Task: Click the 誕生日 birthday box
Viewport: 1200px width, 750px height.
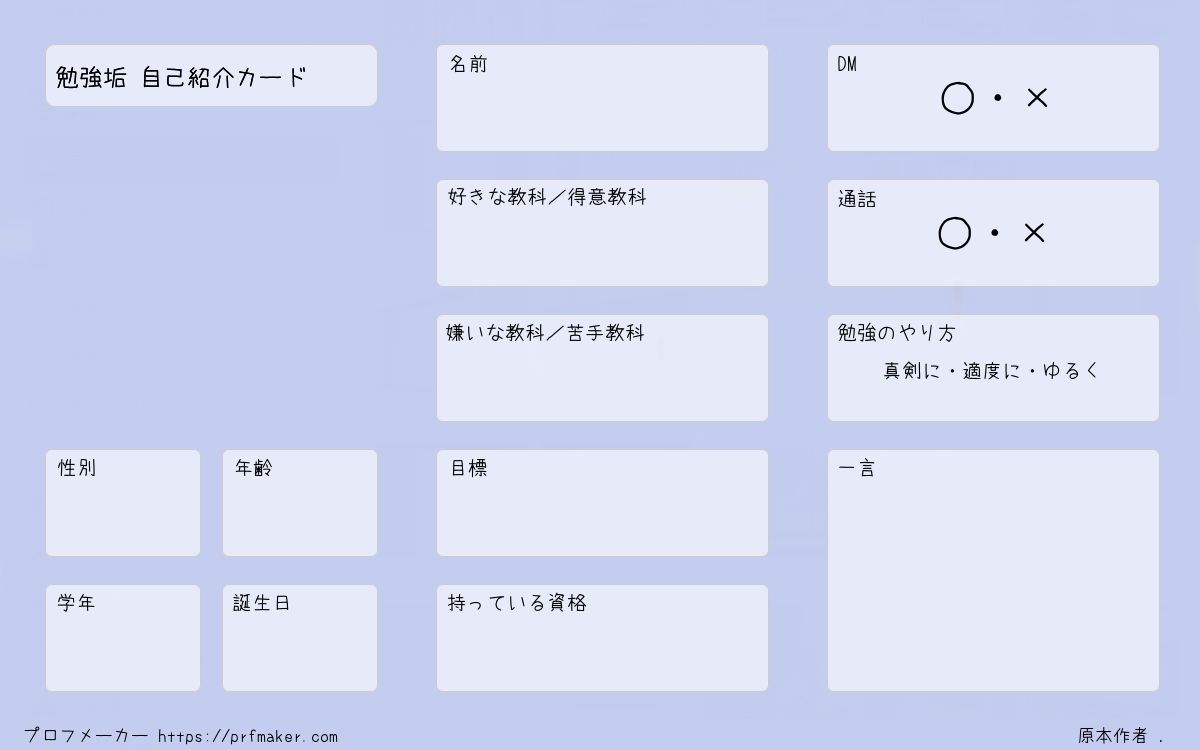Action: click(x=300, y=638)
